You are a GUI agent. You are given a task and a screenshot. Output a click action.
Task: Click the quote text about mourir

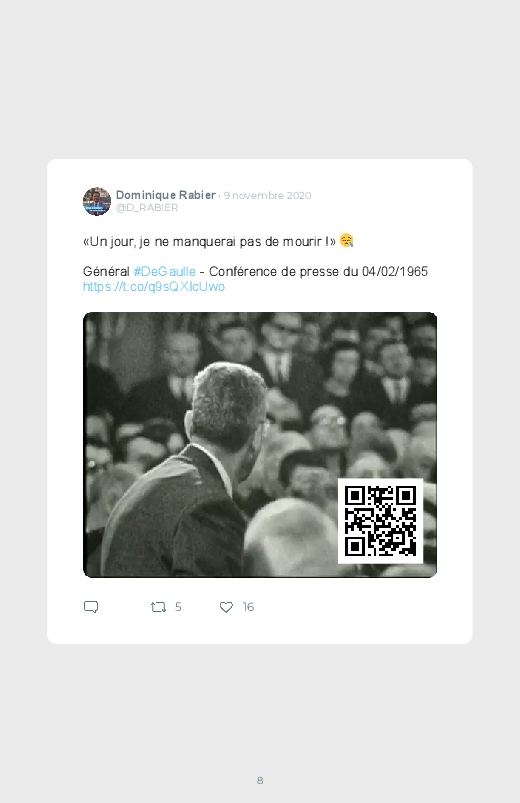(209, 241)
